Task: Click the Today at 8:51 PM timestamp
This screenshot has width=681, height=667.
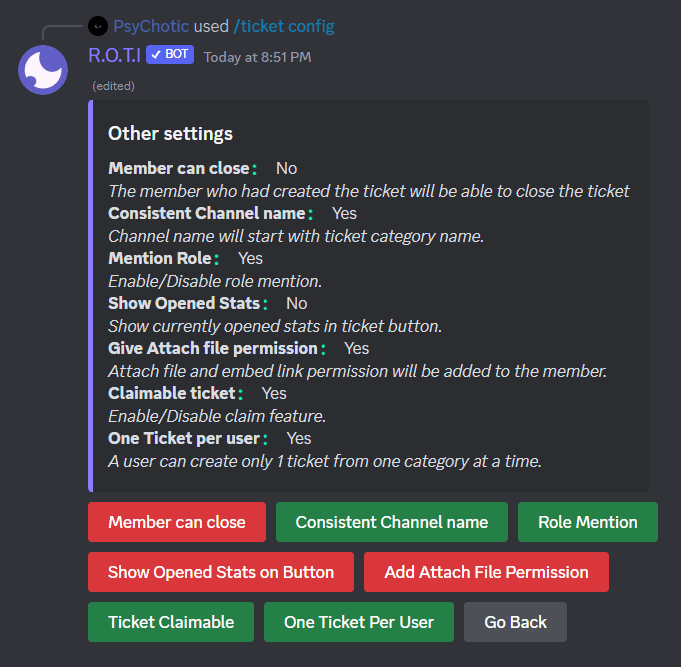Action: [x=258, y=57]
